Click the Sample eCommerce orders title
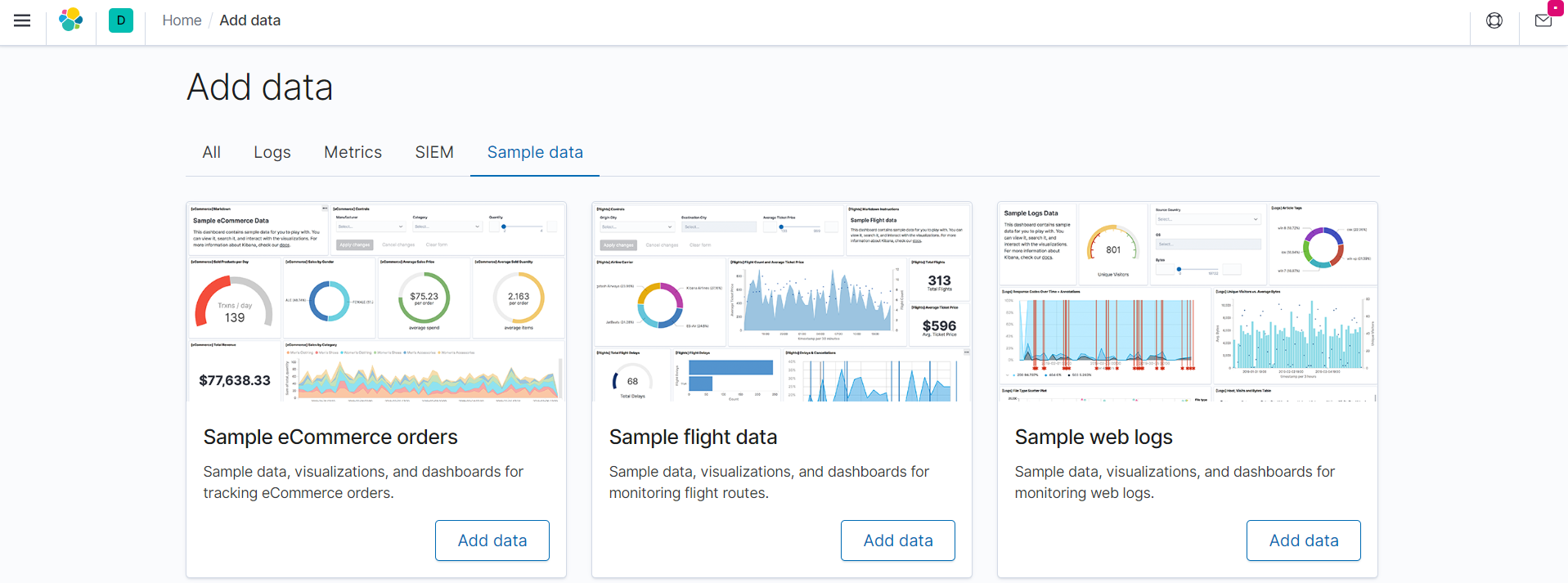 click(330, 437)
